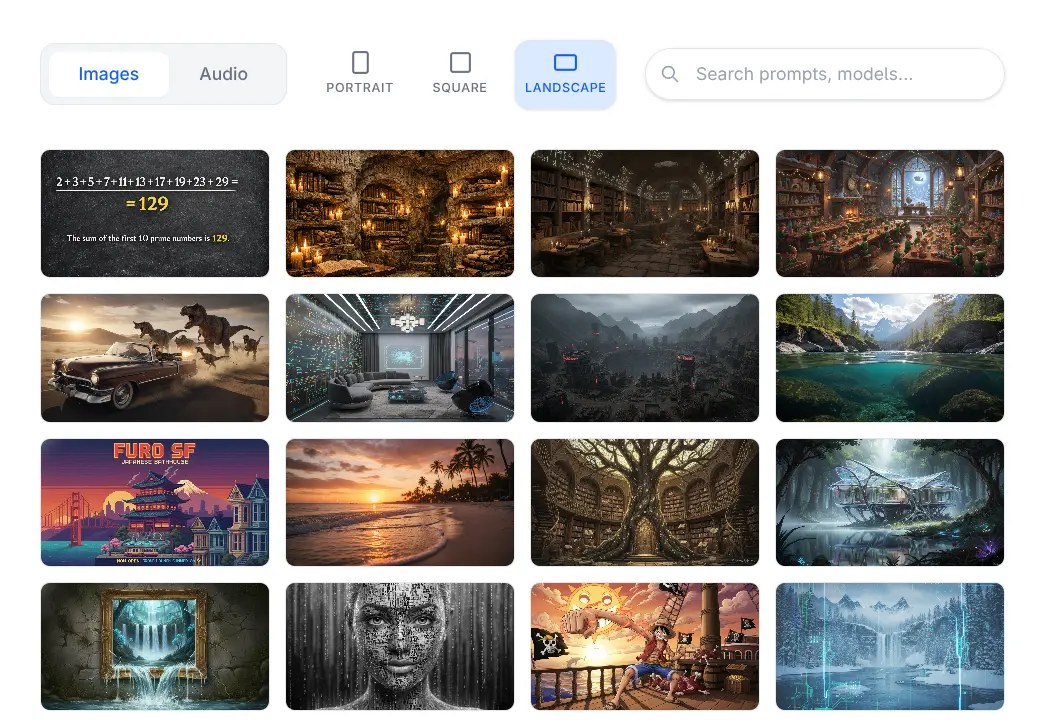
Task: Open the giant tree library image
Action: tap(645, 502)
